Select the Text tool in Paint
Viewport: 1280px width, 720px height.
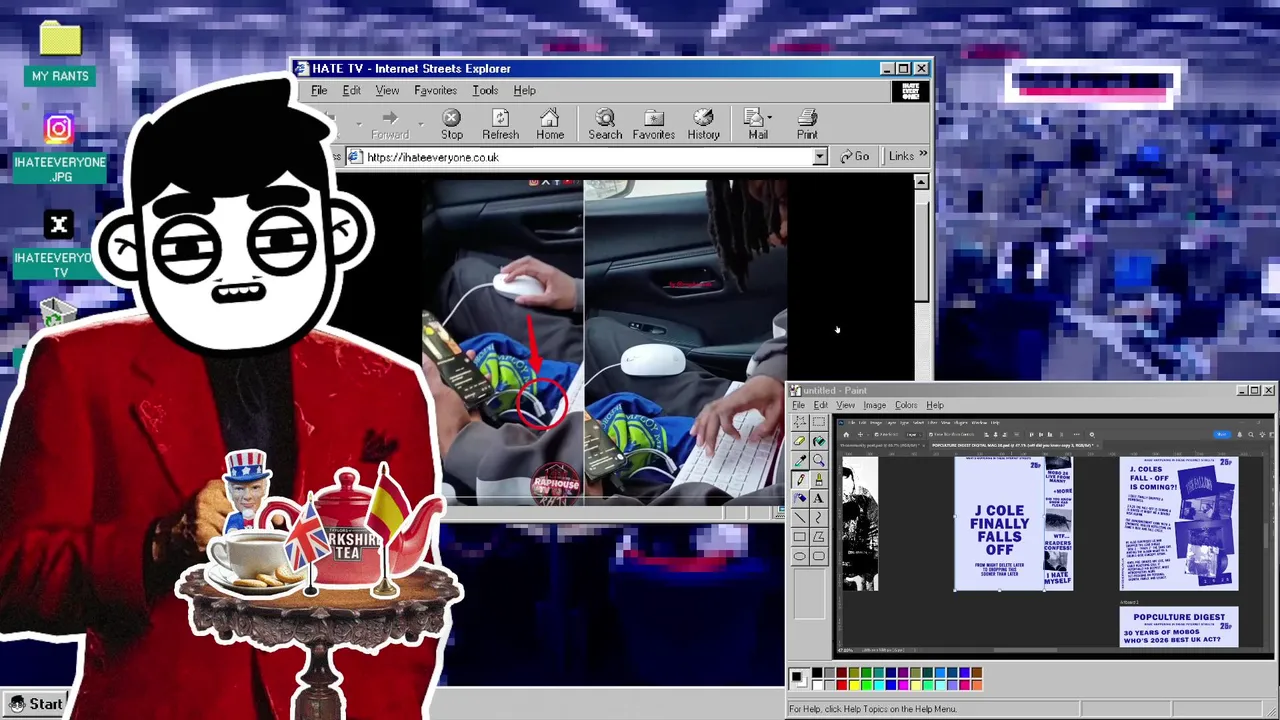click(x=818, y=498)
